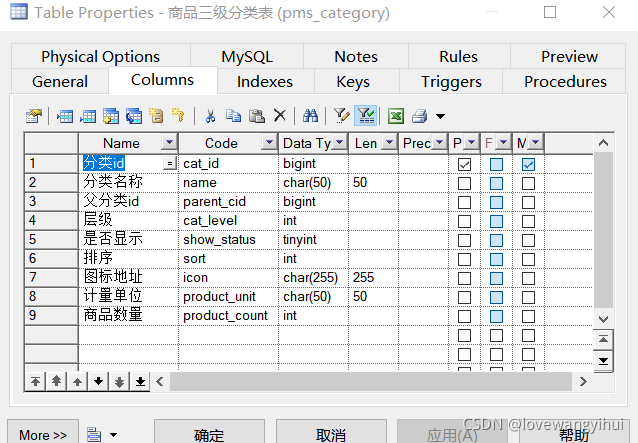Open Len column header filter dropdown
Image resolution: width=638 pixels, height=443 pixels.
click(x=389, y=142)
